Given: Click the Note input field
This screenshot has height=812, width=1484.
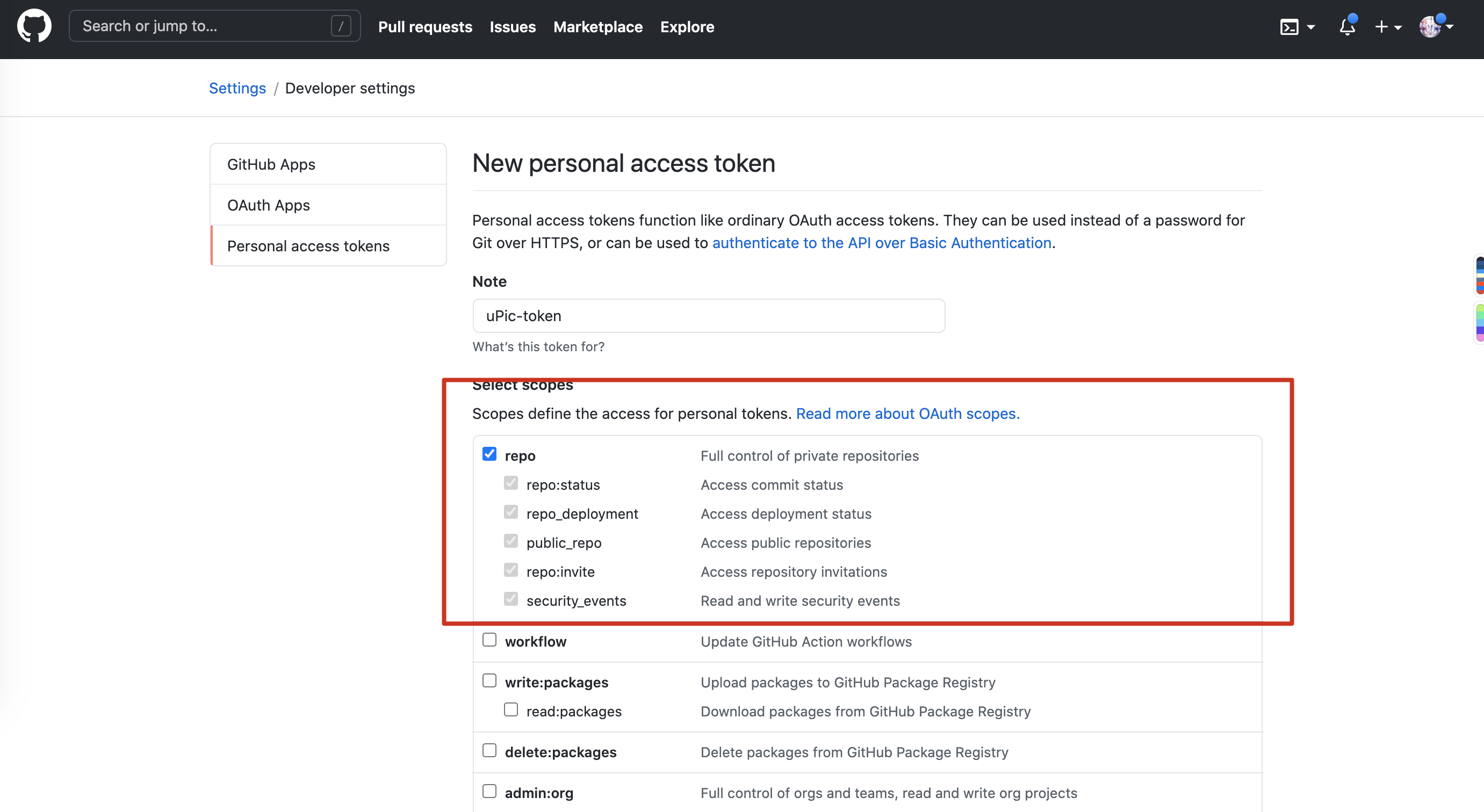Looking at the screenshot, I should tap(708, 316).
